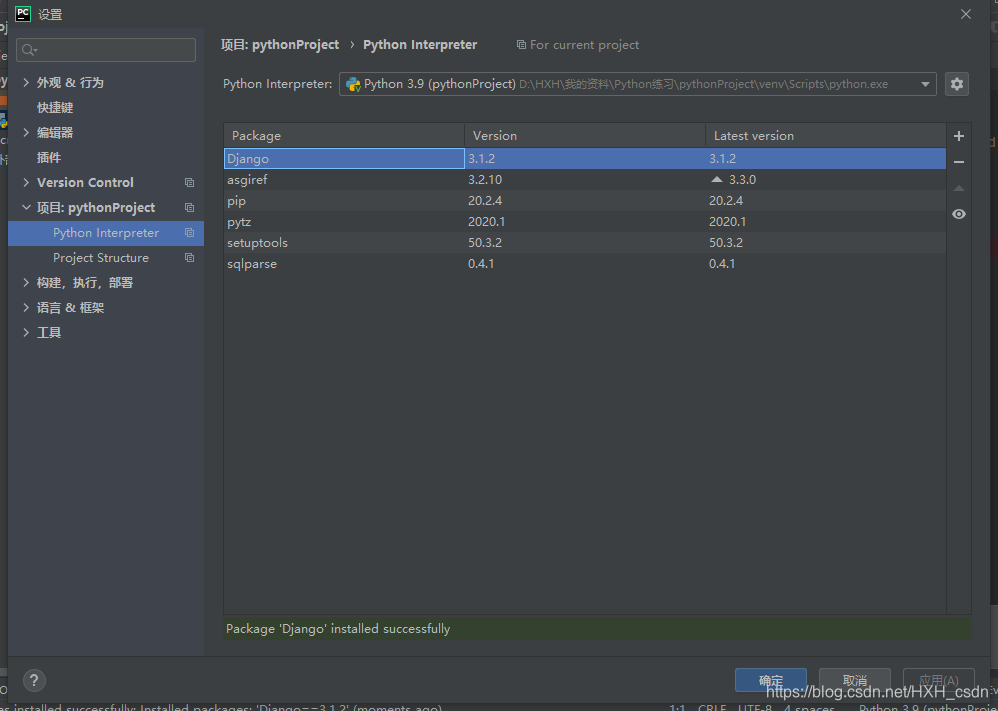Expand the 语言 & 框架 section
This screenshot has height=711, width=998.
tap(26, 307)
